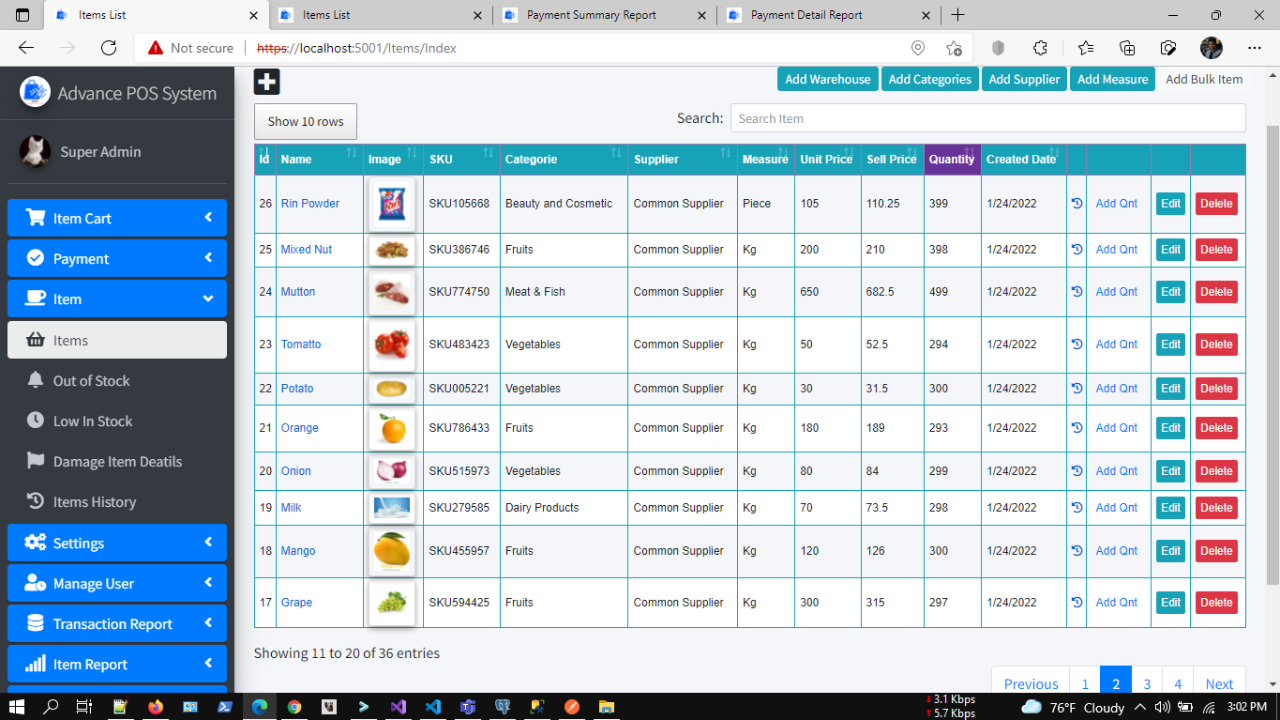The image size is (1280, 720).
Task: Toggle sorting on the Unit Price column
Action: coord(850,153)
